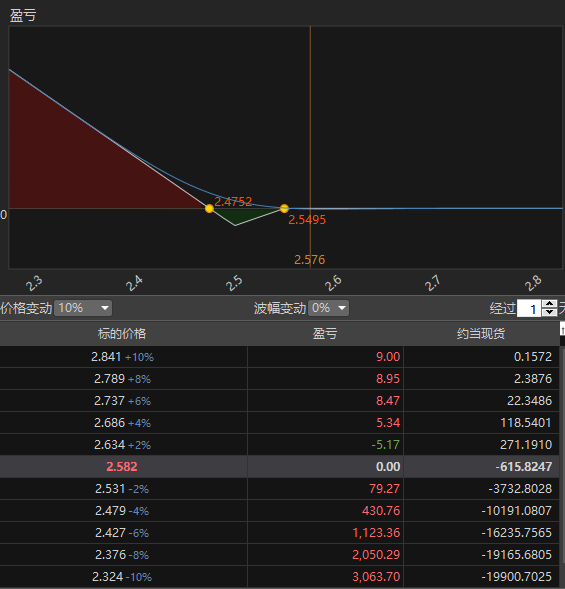
Task: Select the yellow breakeven marker at 2.4752
Action: (209, 208)
